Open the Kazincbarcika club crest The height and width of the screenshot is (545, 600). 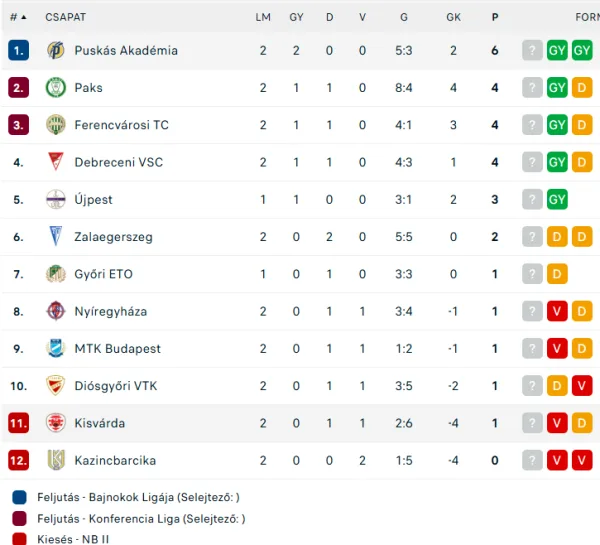(55, 460)
